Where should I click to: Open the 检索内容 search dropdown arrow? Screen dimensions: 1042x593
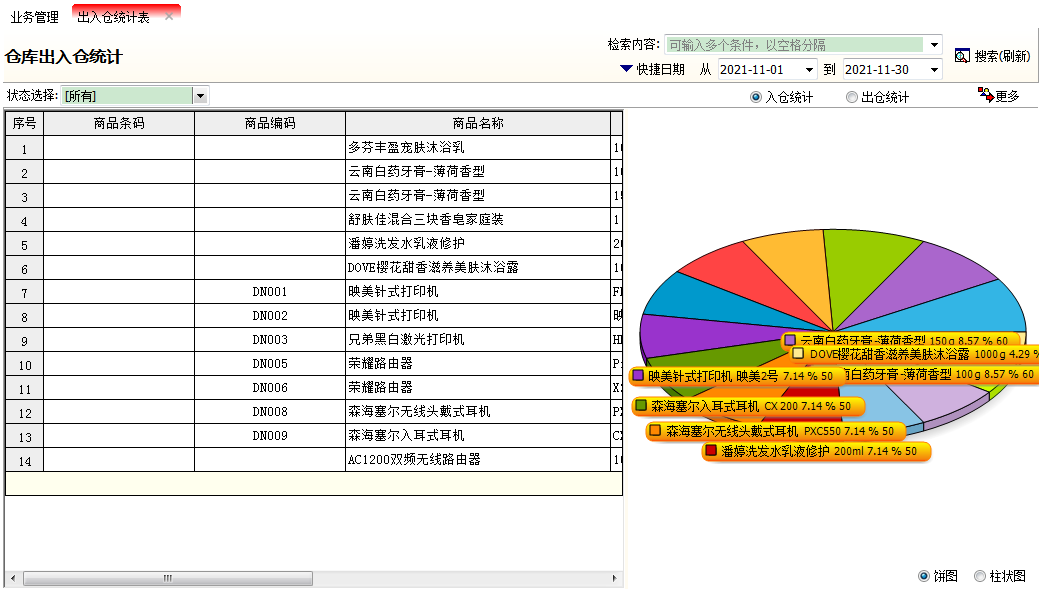(x=934, y=45)
